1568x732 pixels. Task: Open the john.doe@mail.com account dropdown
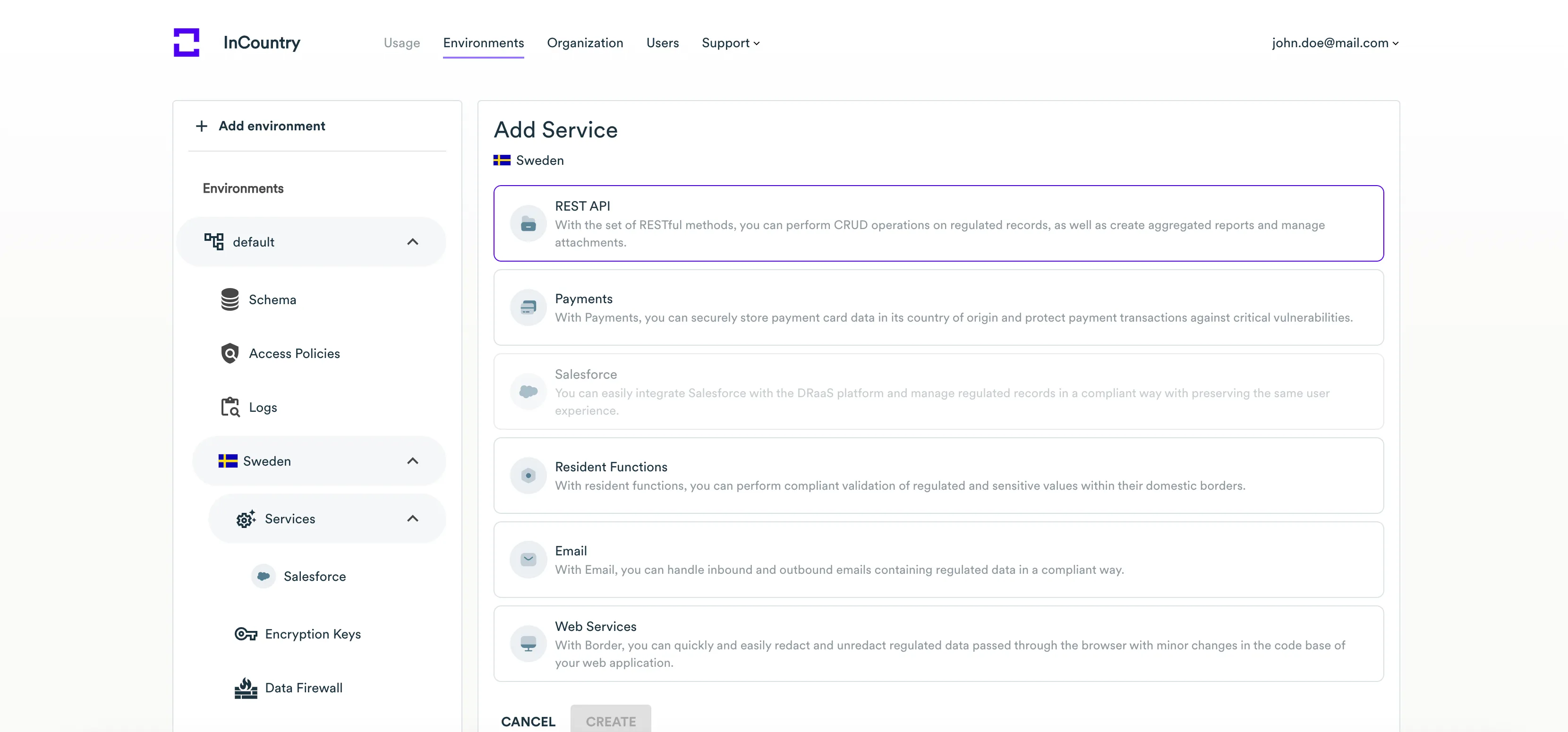click(1335, 43)
